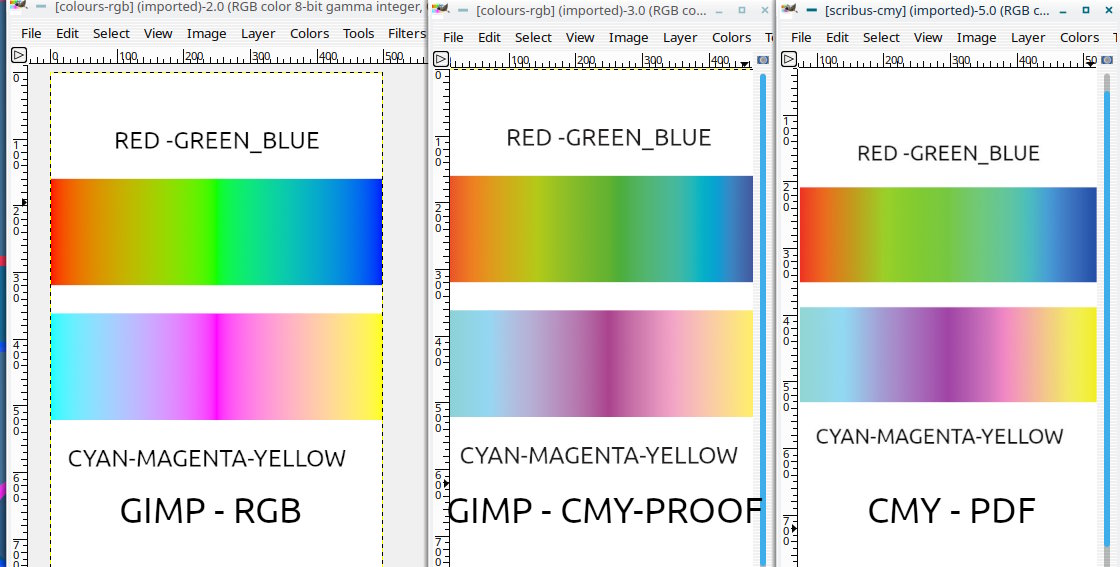Image resolution: width=1120 pixels, height=567 pixels.
Task: Open File menu in colours-rgb 3.0 window
Action: (453, 37)
